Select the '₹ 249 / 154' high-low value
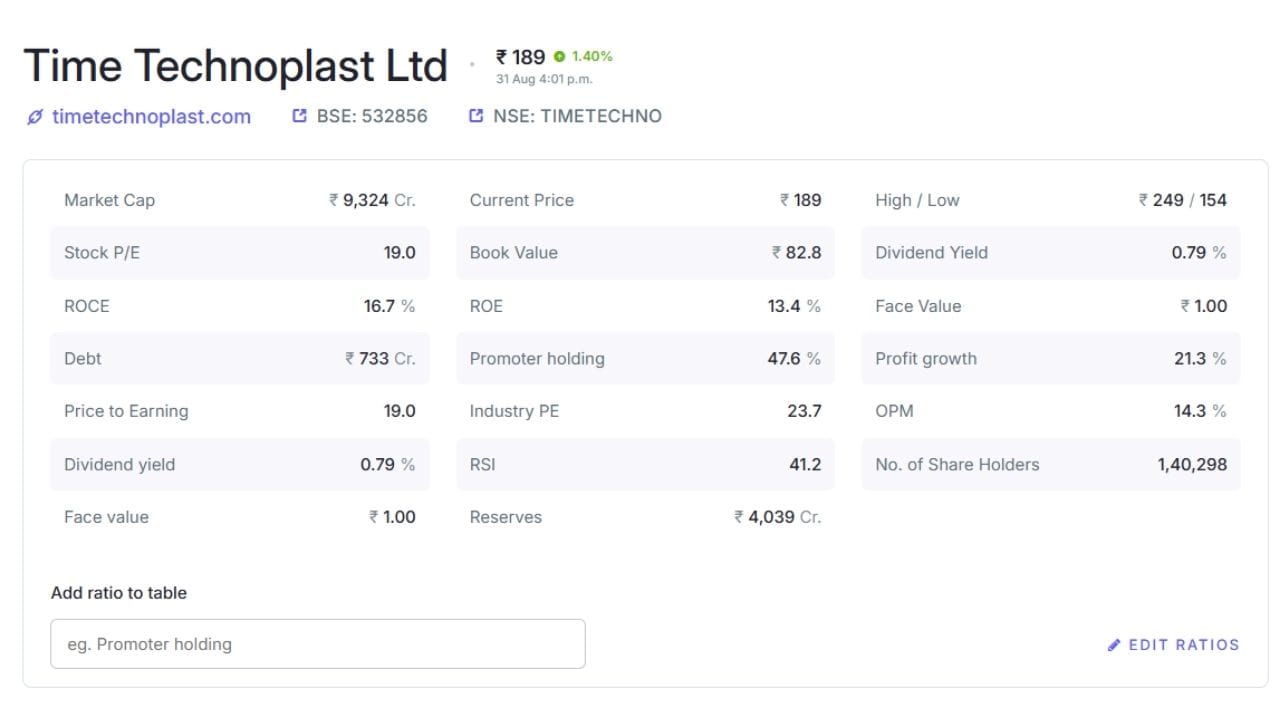Viewport: 1280px width, 720px height. (1182, 200)
